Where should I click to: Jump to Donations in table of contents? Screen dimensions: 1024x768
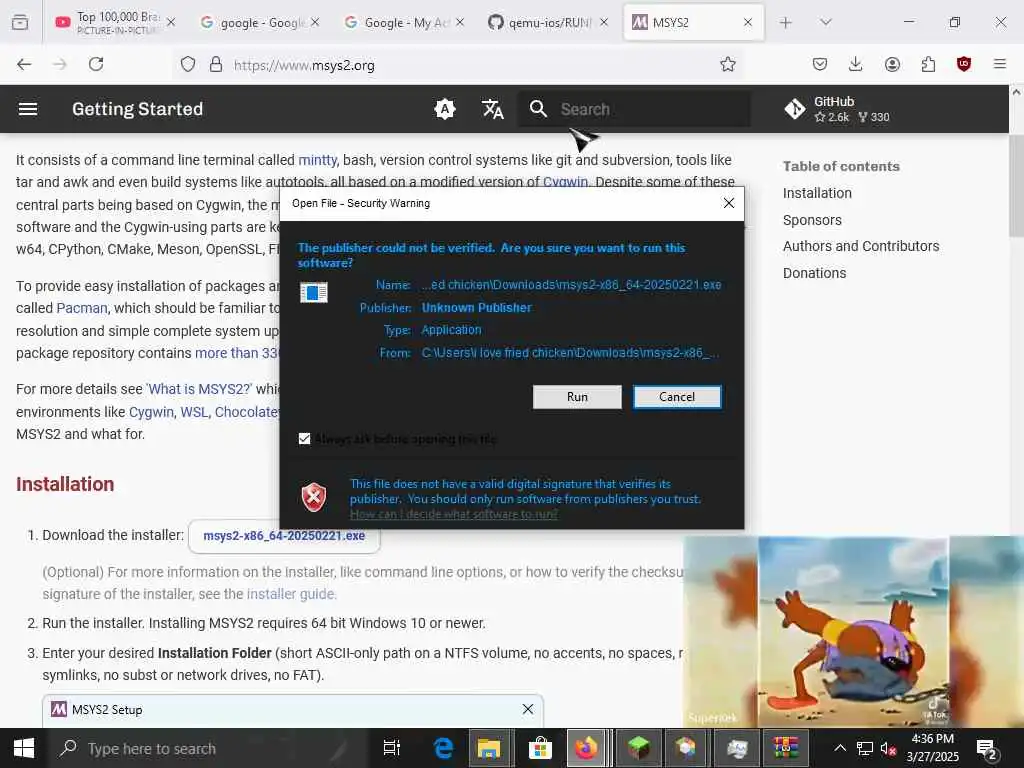click(x=814, y=273)
